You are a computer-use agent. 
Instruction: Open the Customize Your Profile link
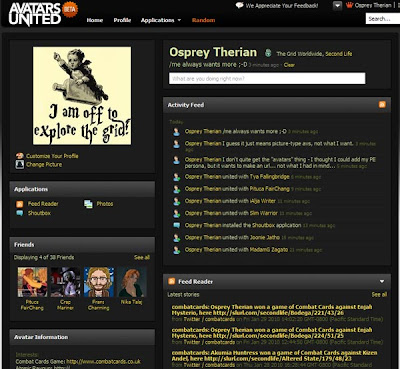click(52, 156)
